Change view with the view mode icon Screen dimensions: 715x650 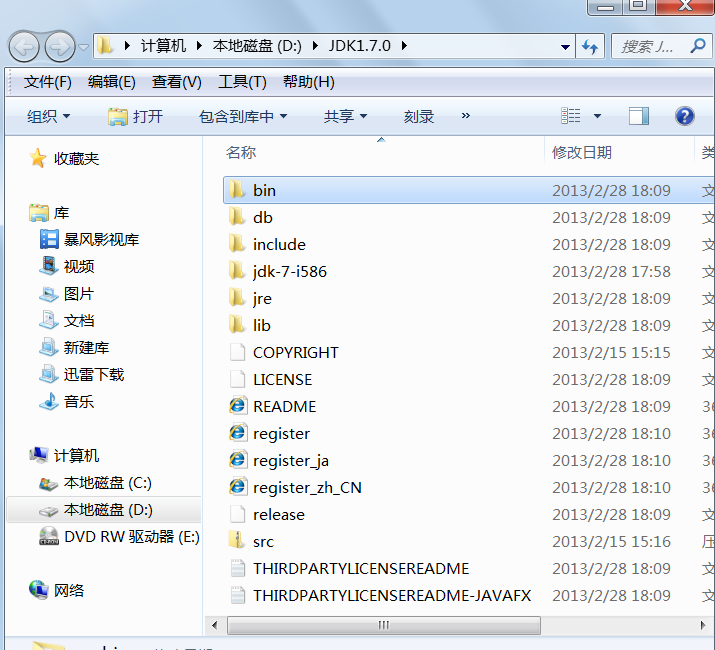(x=570, y=116)
